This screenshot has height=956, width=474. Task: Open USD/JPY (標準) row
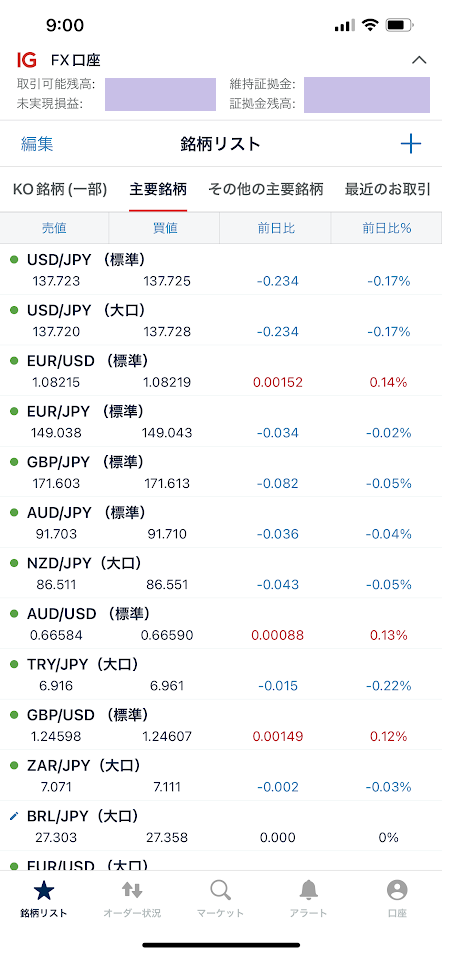tap(221, 269)
